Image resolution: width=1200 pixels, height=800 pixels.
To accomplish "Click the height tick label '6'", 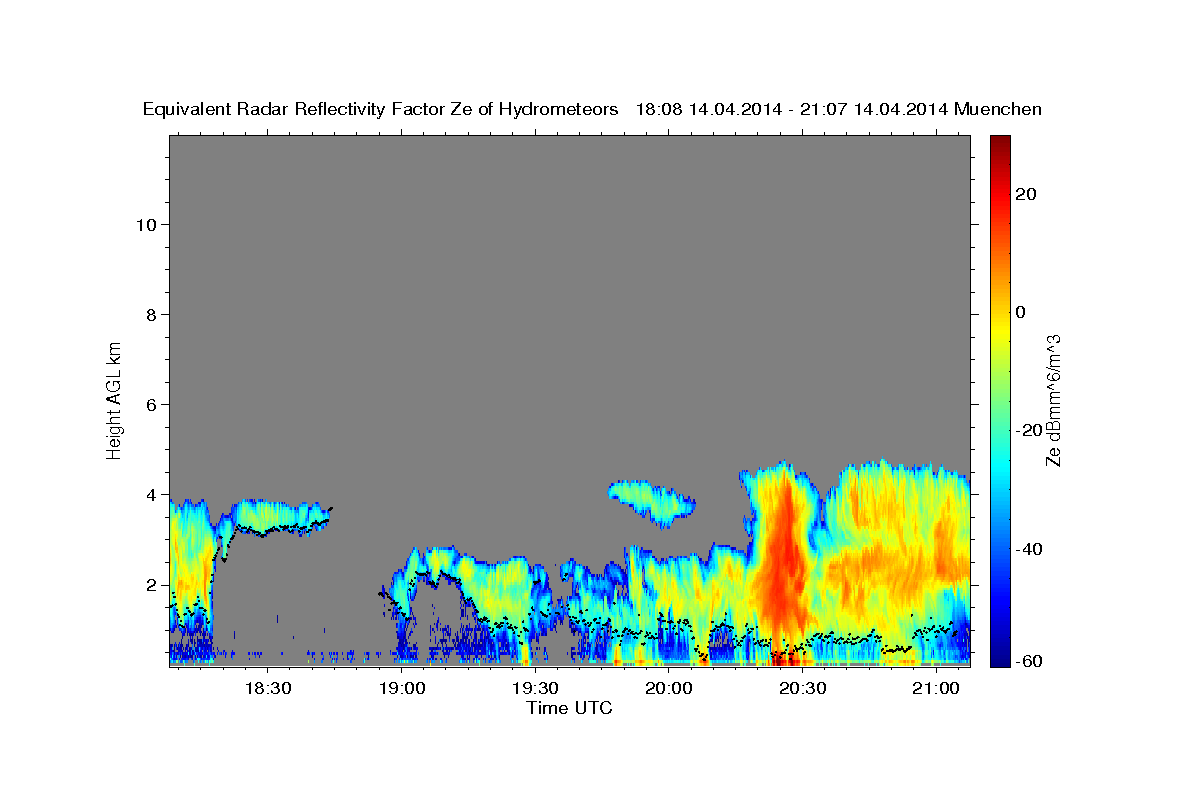I will (x=151, y=404).
